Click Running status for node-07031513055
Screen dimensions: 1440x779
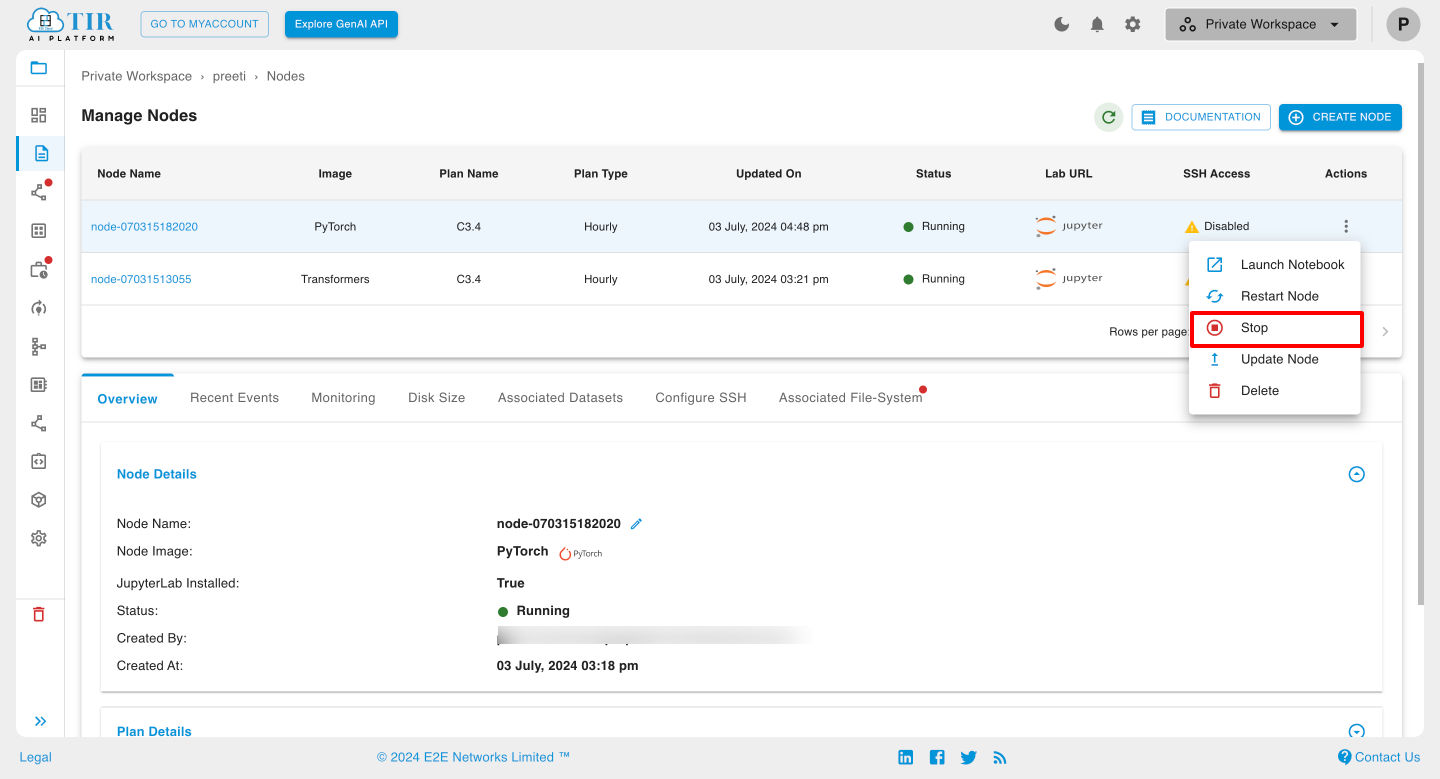tap(934, 279)
